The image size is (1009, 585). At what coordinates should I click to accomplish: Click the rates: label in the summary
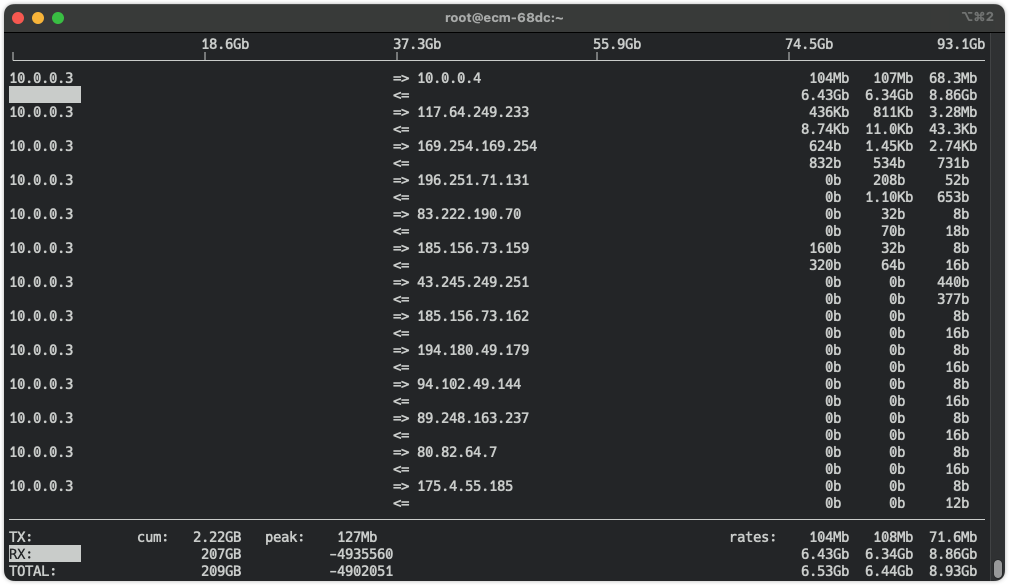[x=753, y=537]
